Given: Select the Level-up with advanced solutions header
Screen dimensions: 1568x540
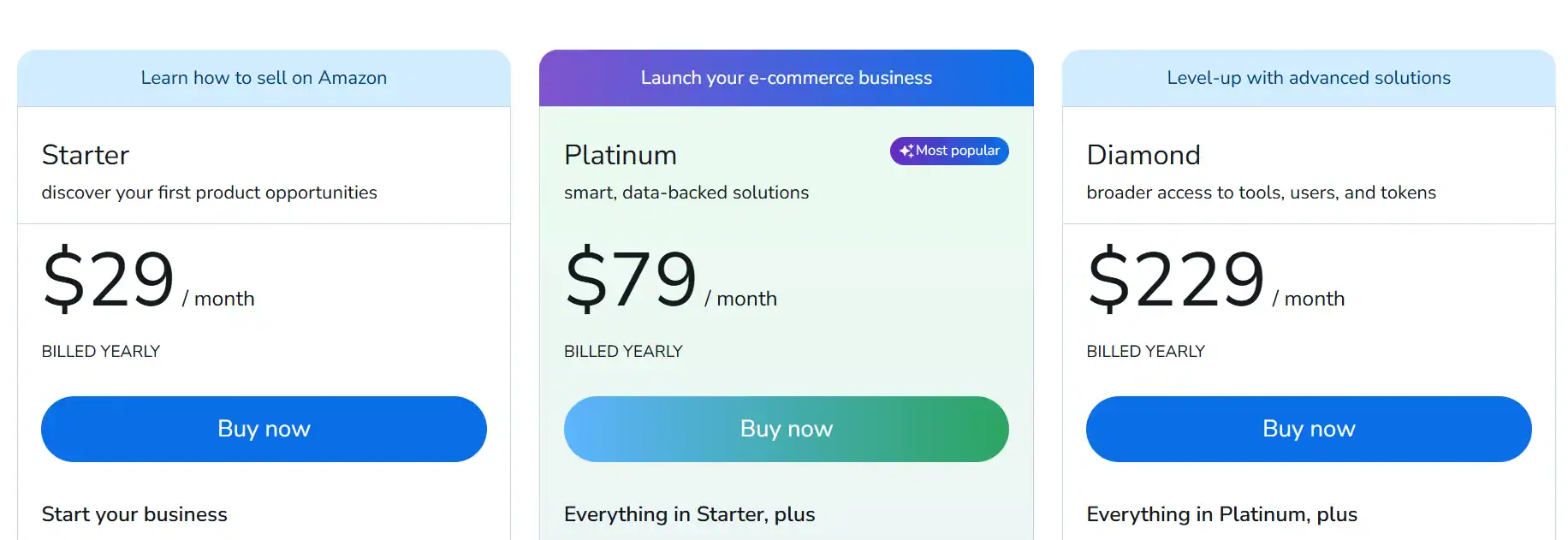Looking at the screenshot, I should (x=1309, y=78).
